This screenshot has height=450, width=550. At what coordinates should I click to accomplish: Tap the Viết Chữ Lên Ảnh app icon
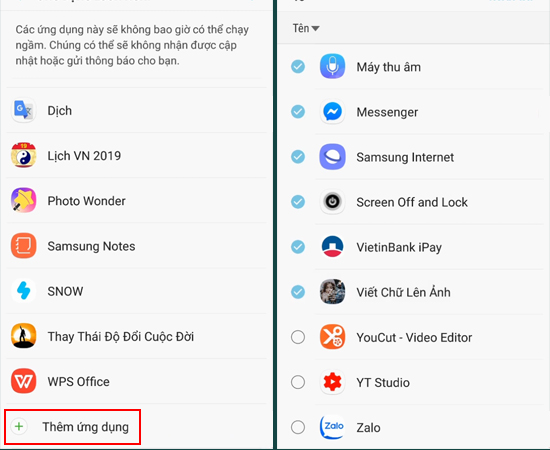point(333,291)
